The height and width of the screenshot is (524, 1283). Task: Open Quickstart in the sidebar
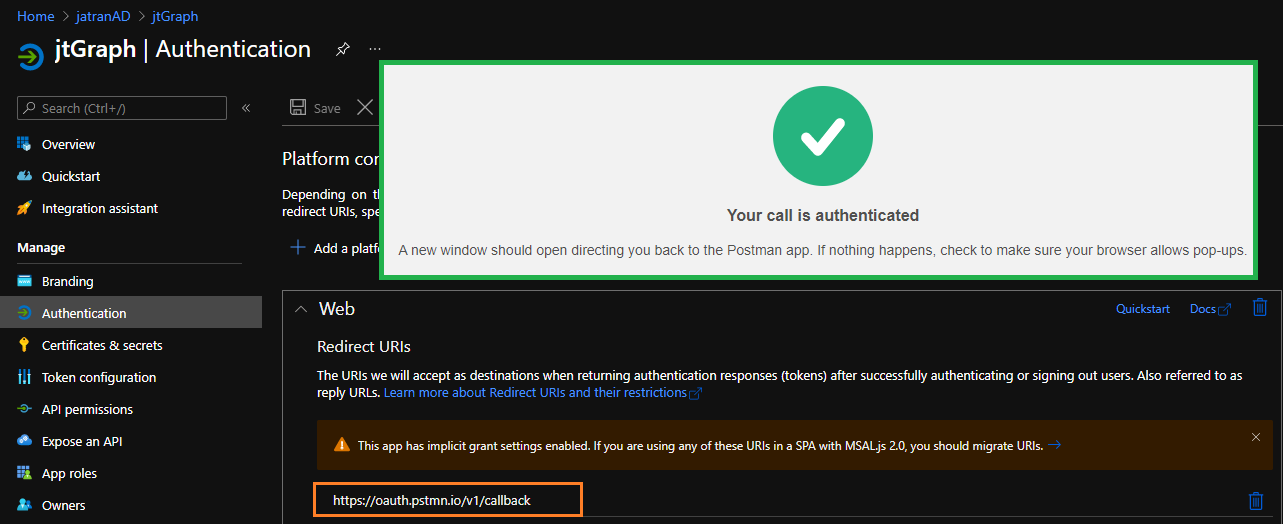(71, 176)
